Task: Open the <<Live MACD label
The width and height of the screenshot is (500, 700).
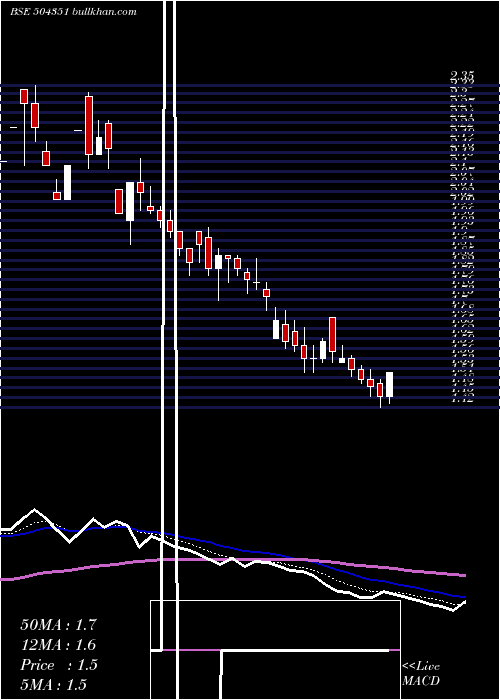Action: point(421,674)
